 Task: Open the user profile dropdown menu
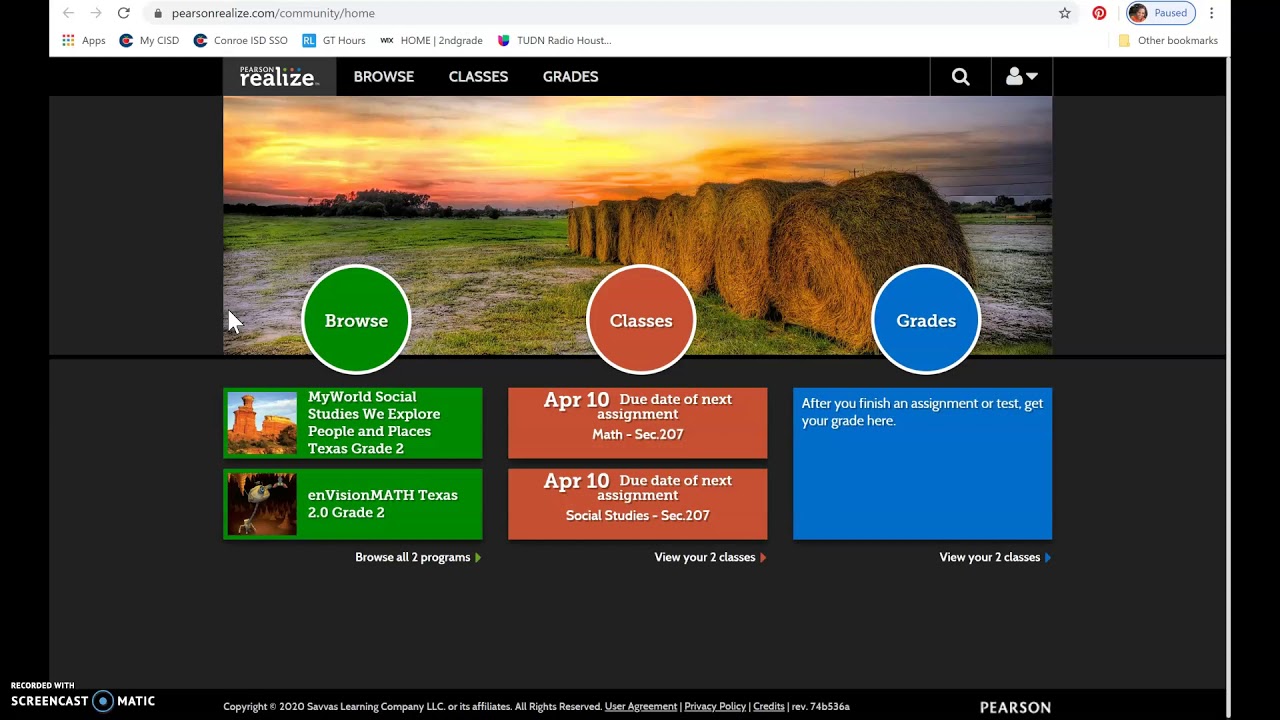(x=1021, y=77)
